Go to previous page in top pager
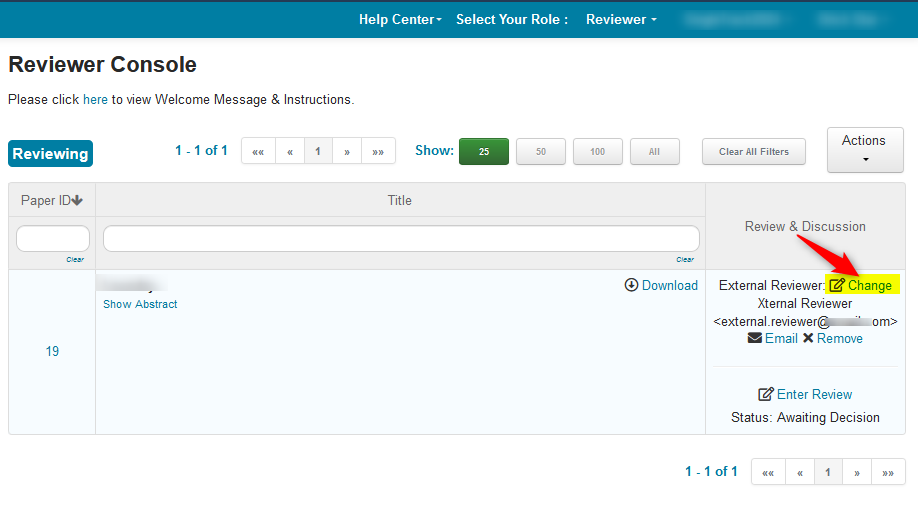This screenshot has height=513, width=918. point(290,151)
